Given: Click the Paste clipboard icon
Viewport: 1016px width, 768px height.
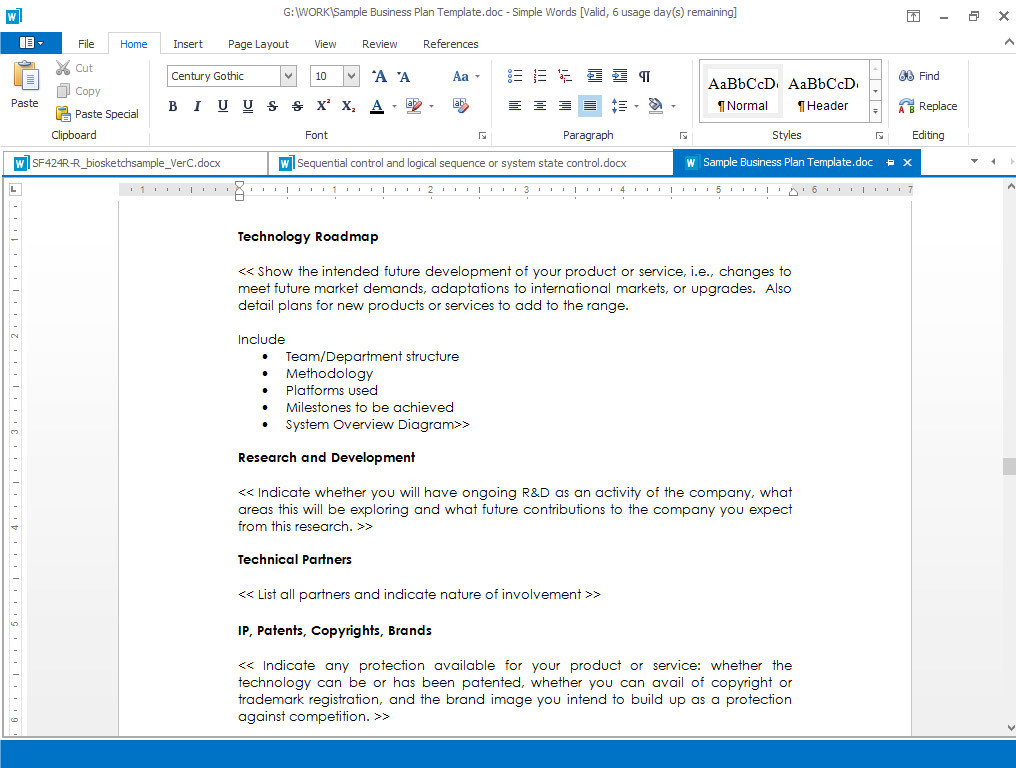Looking at the screenshot, I should 25,76.
